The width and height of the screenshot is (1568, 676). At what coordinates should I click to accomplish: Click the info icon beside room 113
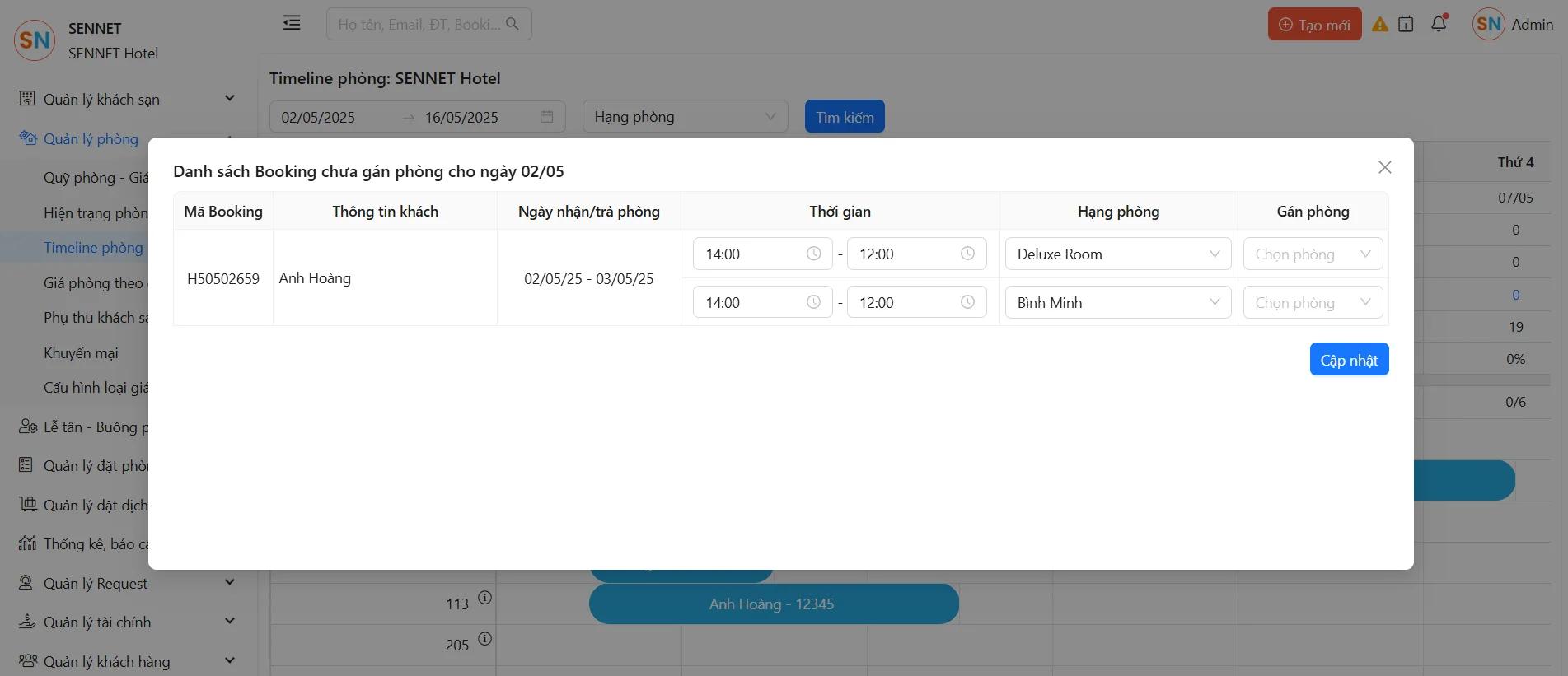[485, 598]
